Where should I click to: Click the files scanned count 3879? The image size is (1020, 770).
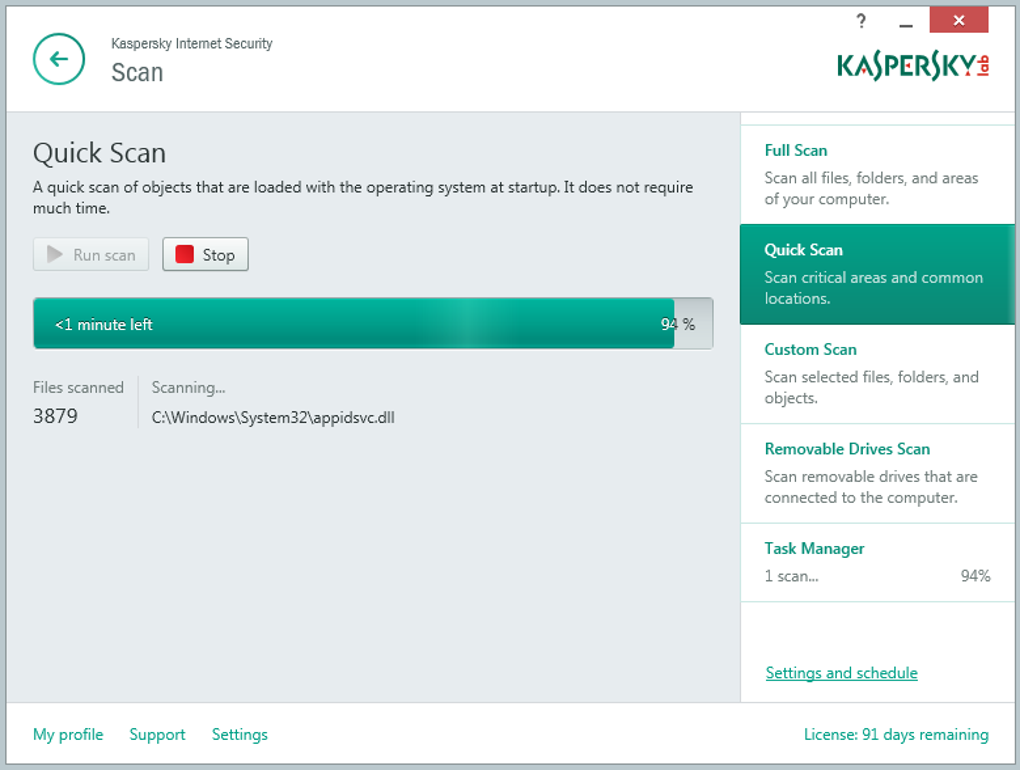pyautogui.click(x=55, y=416)
